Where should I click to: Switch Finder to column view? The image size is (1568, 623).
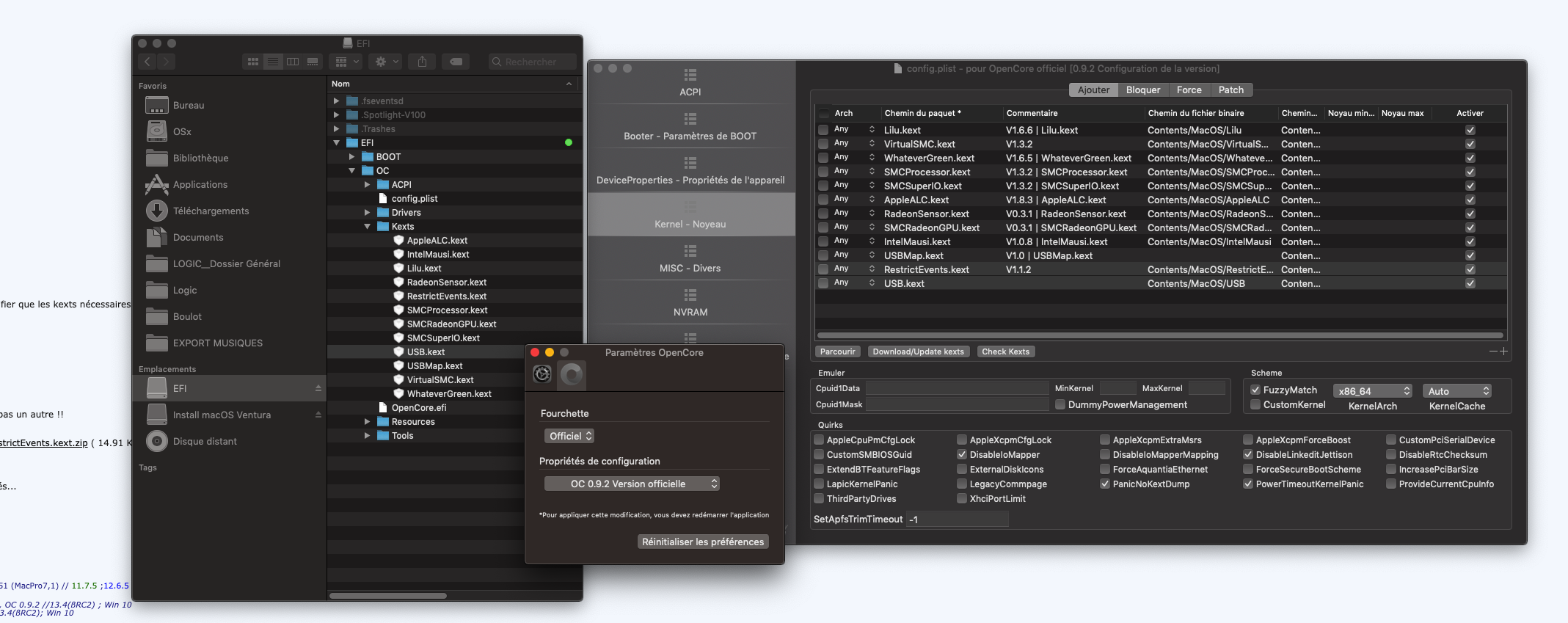click(x=293, y=62)
